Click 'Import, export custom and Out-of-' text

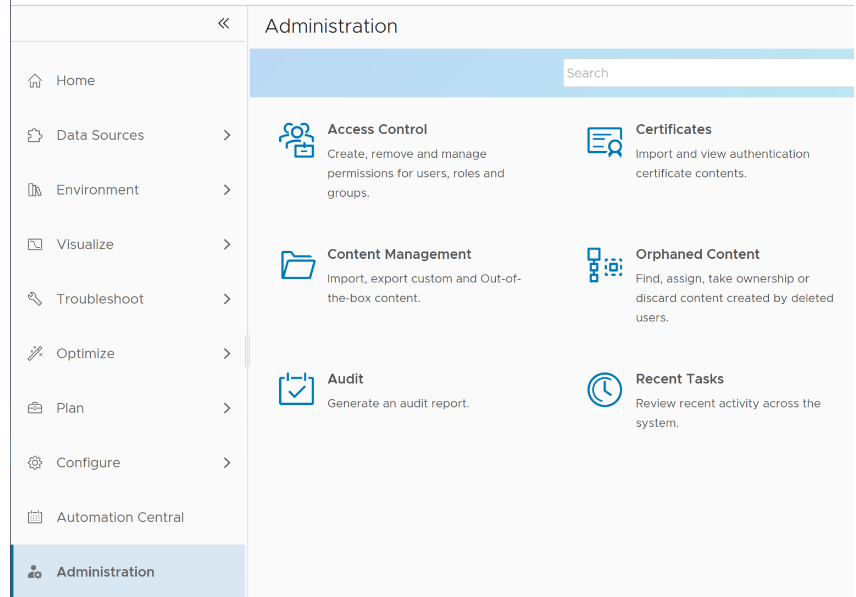click(x=424, y=279)
